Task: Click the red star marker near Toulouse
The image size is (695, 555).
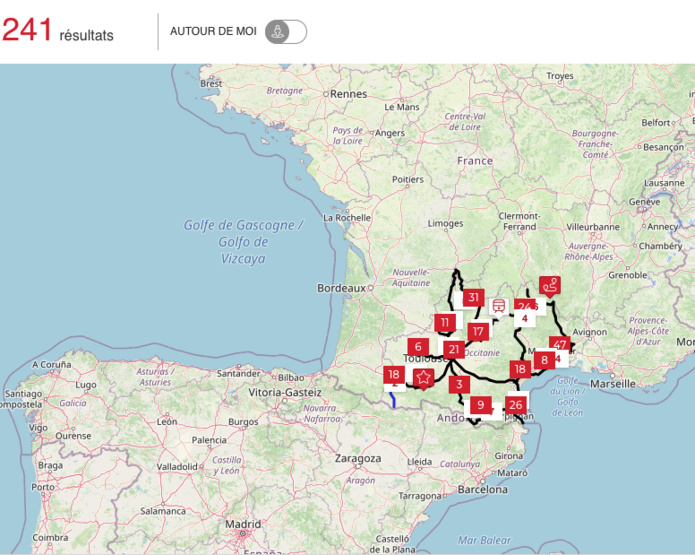Action: pyautogui.click(x=424, y=377)
